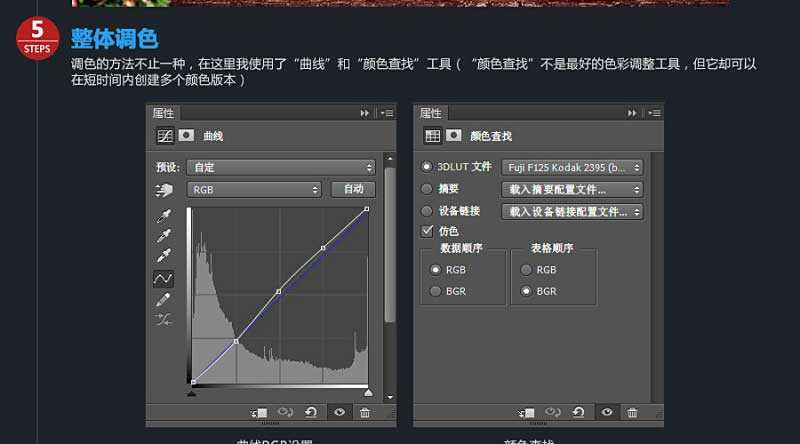Pick the white point eyedropper in Curves
This screenshot has height=444, width=800.
coord(163,257)
